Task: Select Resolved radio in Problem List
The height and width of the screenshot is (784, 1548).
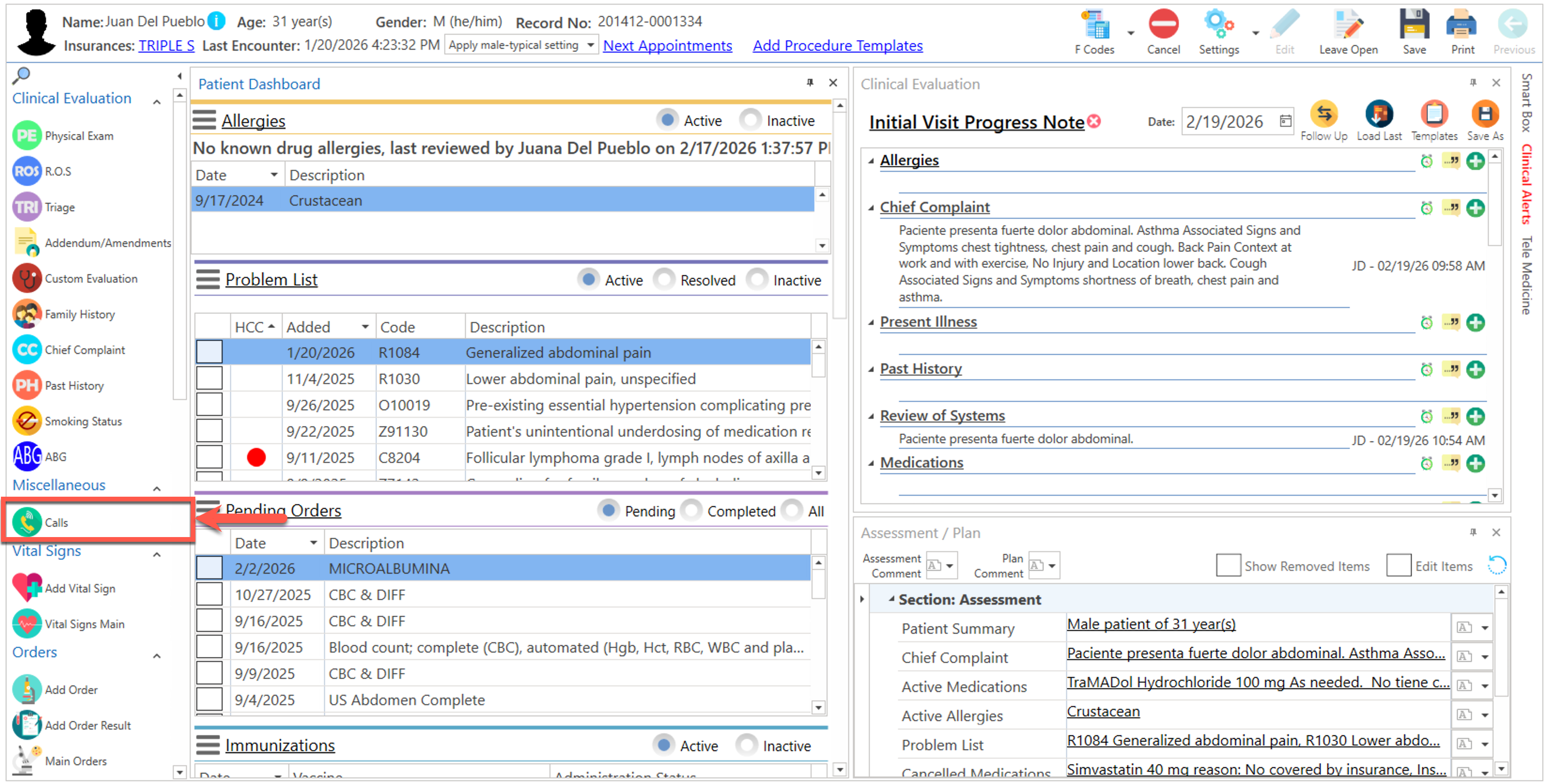Action: tap(664, 280)
